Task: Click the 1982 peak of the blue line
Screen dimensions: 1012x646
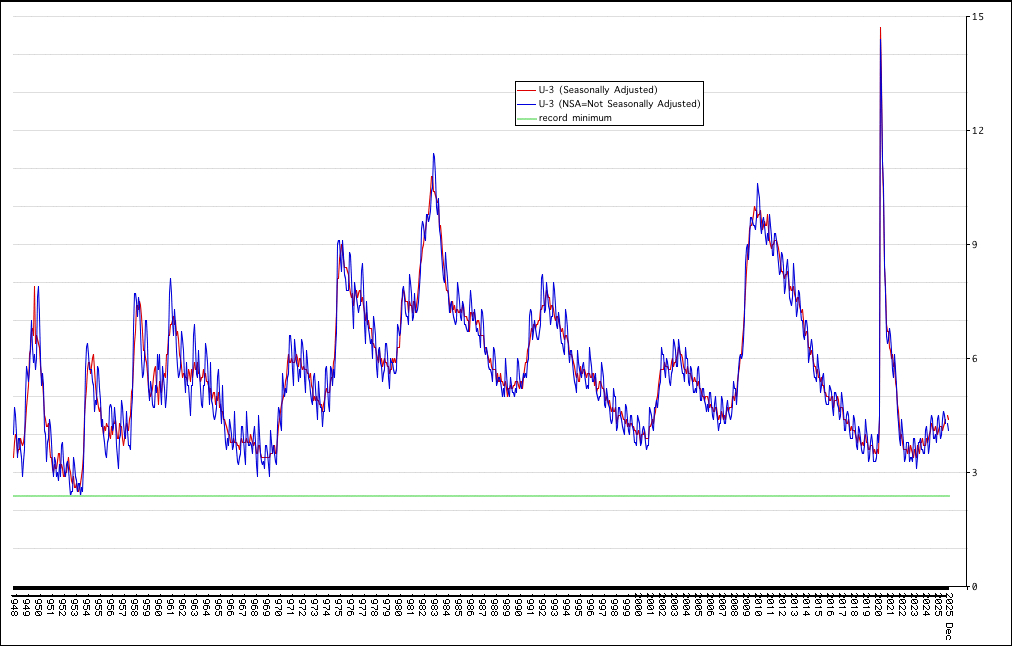Action: (433, 154)
